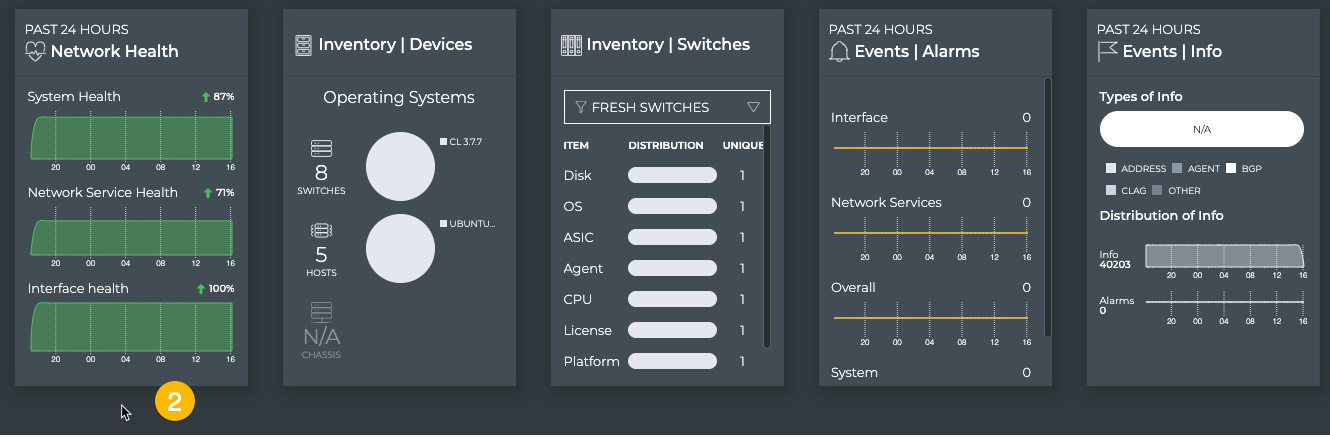Toggle the ADDRESS legend square
This screenshot has height=437, width=1330.
click(1111, 169)
